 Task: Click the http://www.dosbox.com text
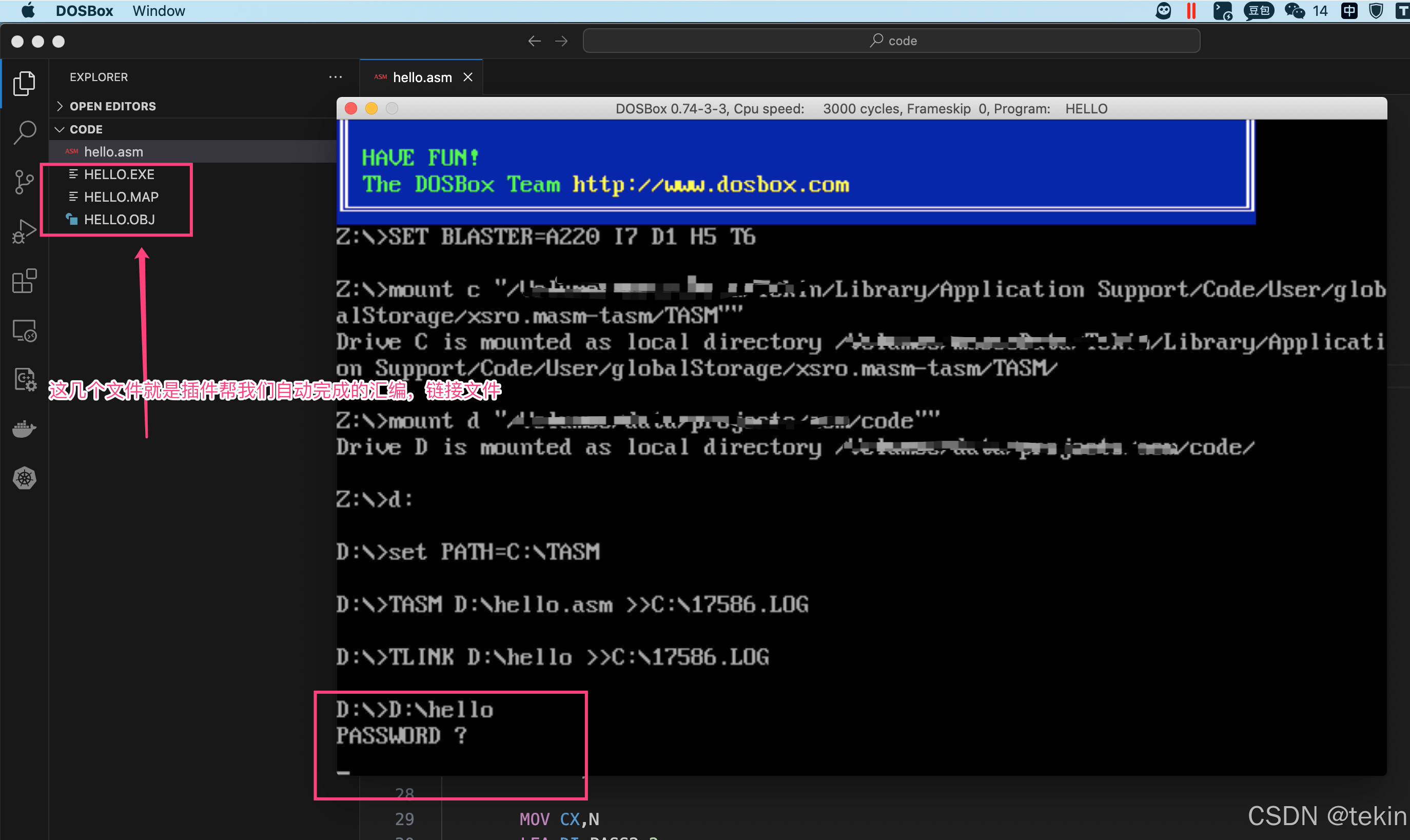point(711,185)
